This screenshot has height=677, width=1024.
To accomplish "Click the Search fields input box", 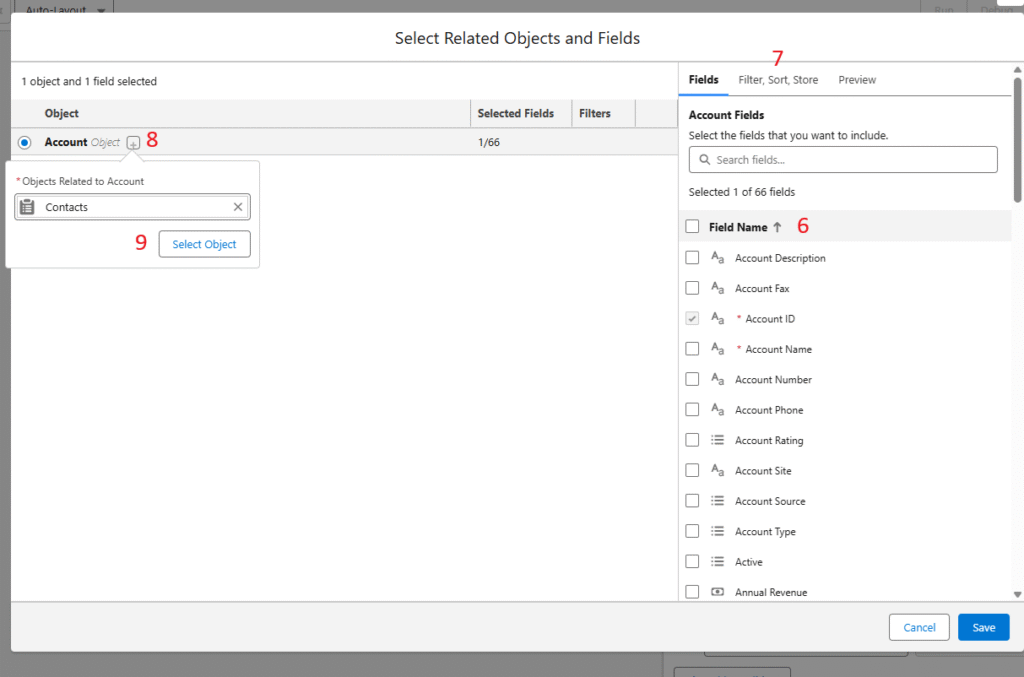I will [x=843, y=160].
